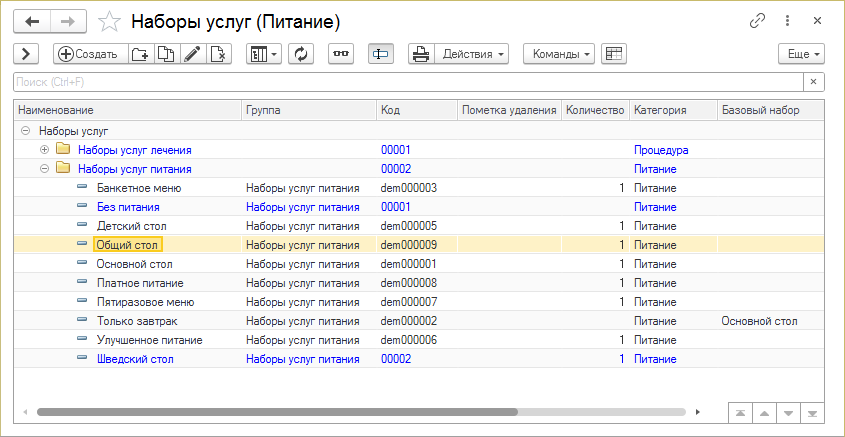Click the copy item icon in toolbar
This screenshot has height=437, width=845.
(167, 54)
